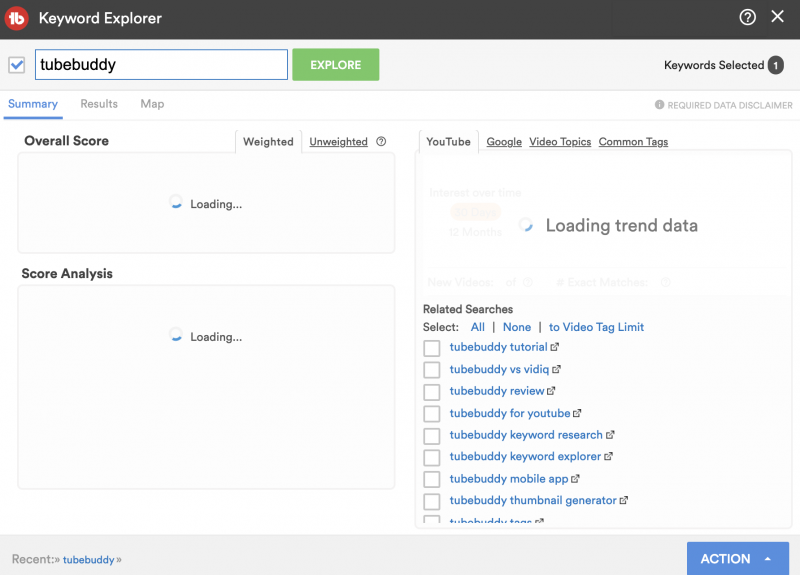Viewport: 800px width, 575px height.
Task: Toggle the checkbox next to keyword input
Action: [x=16, y=65]
